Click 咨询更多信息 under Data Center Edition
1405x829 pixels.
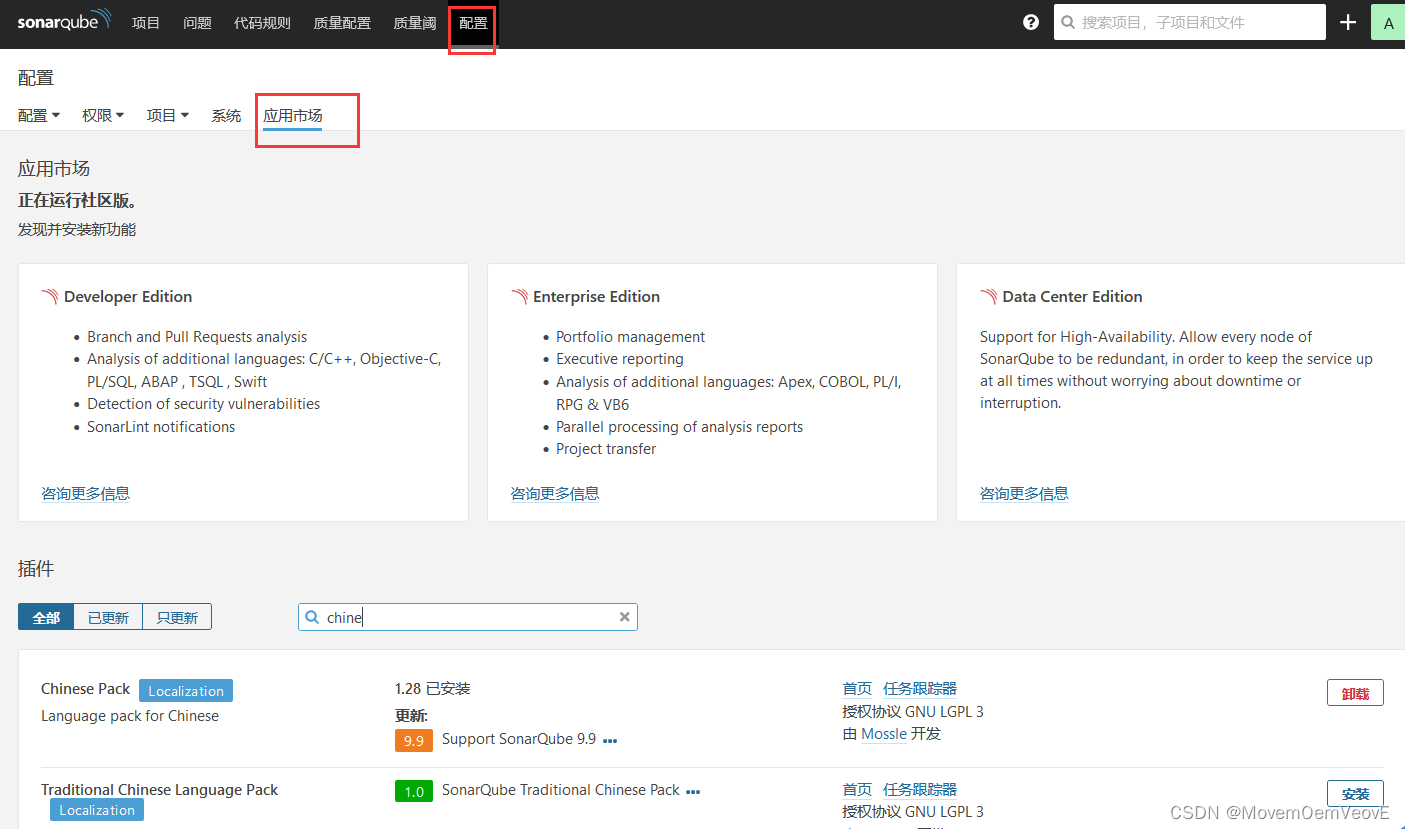pos(1024,493)
